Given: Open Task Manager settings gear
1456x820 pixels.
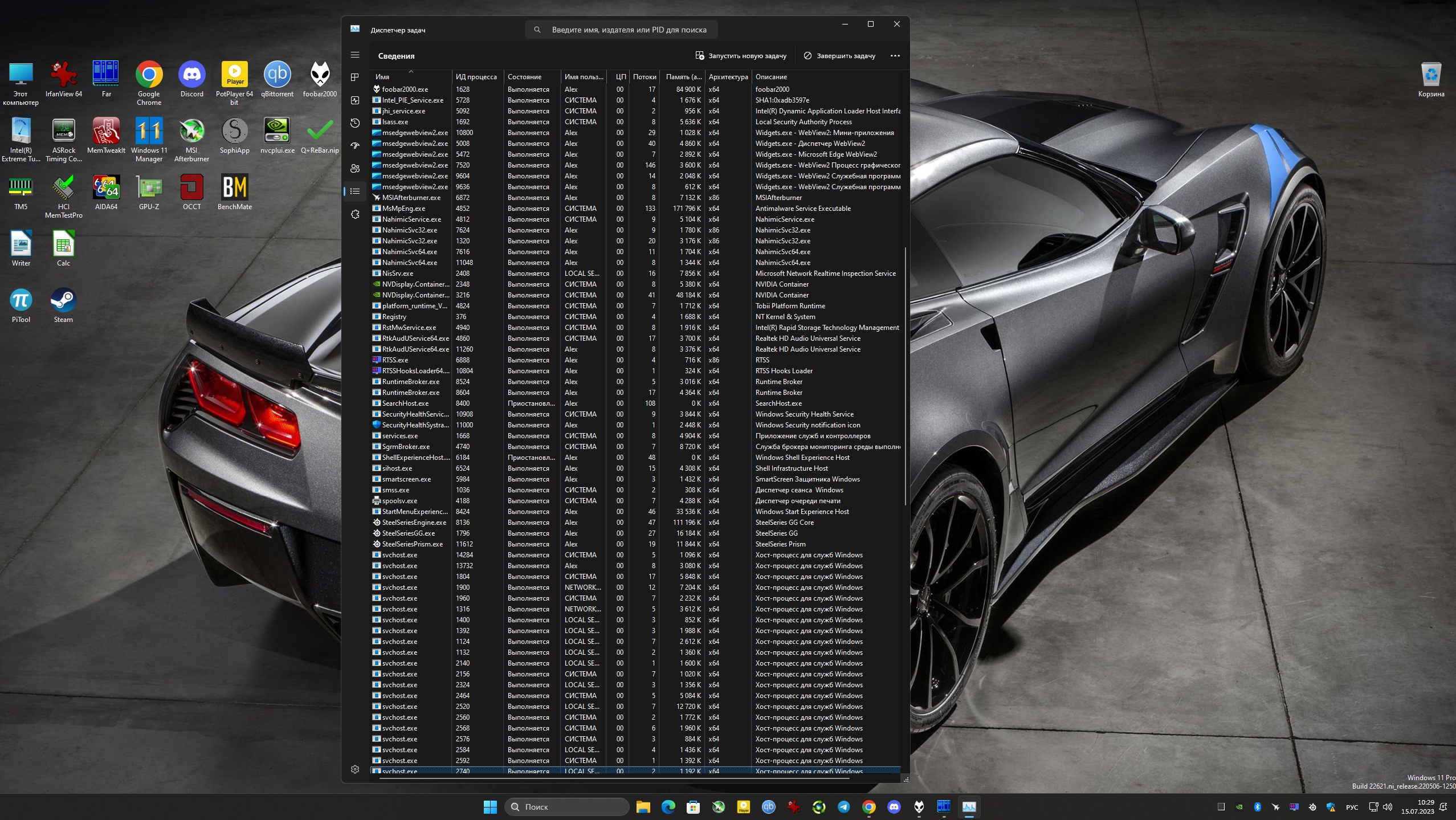Looking at the screenshot, I should point(354,769).
